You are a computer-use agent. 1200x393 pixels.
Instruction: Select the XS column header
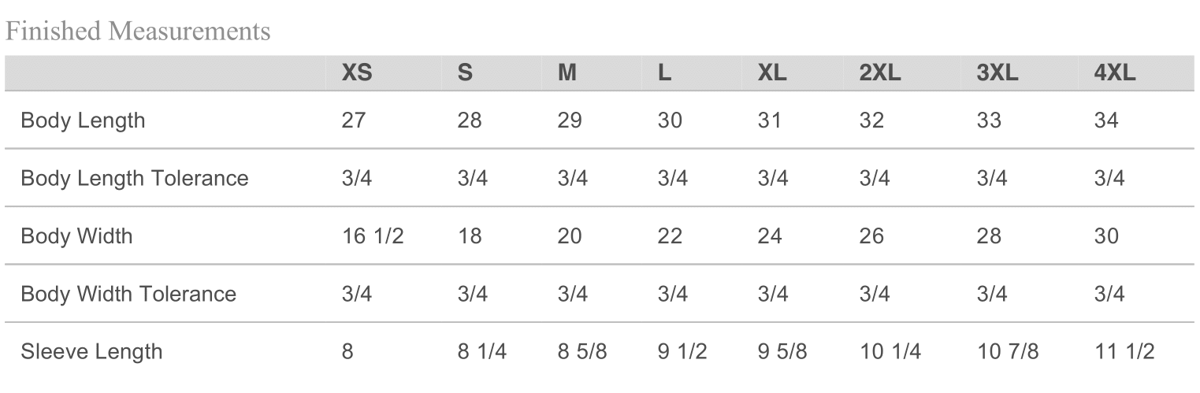(x=357, y=74)
